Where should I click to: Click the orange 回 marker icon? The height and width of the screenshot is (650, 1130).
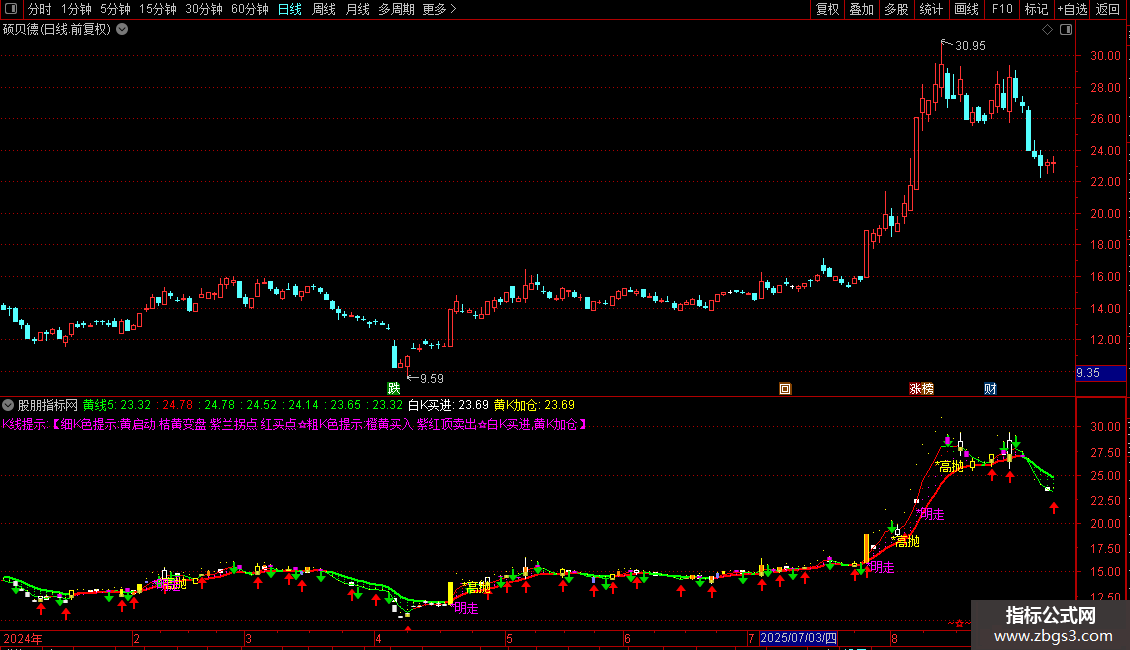click(785, 389)
